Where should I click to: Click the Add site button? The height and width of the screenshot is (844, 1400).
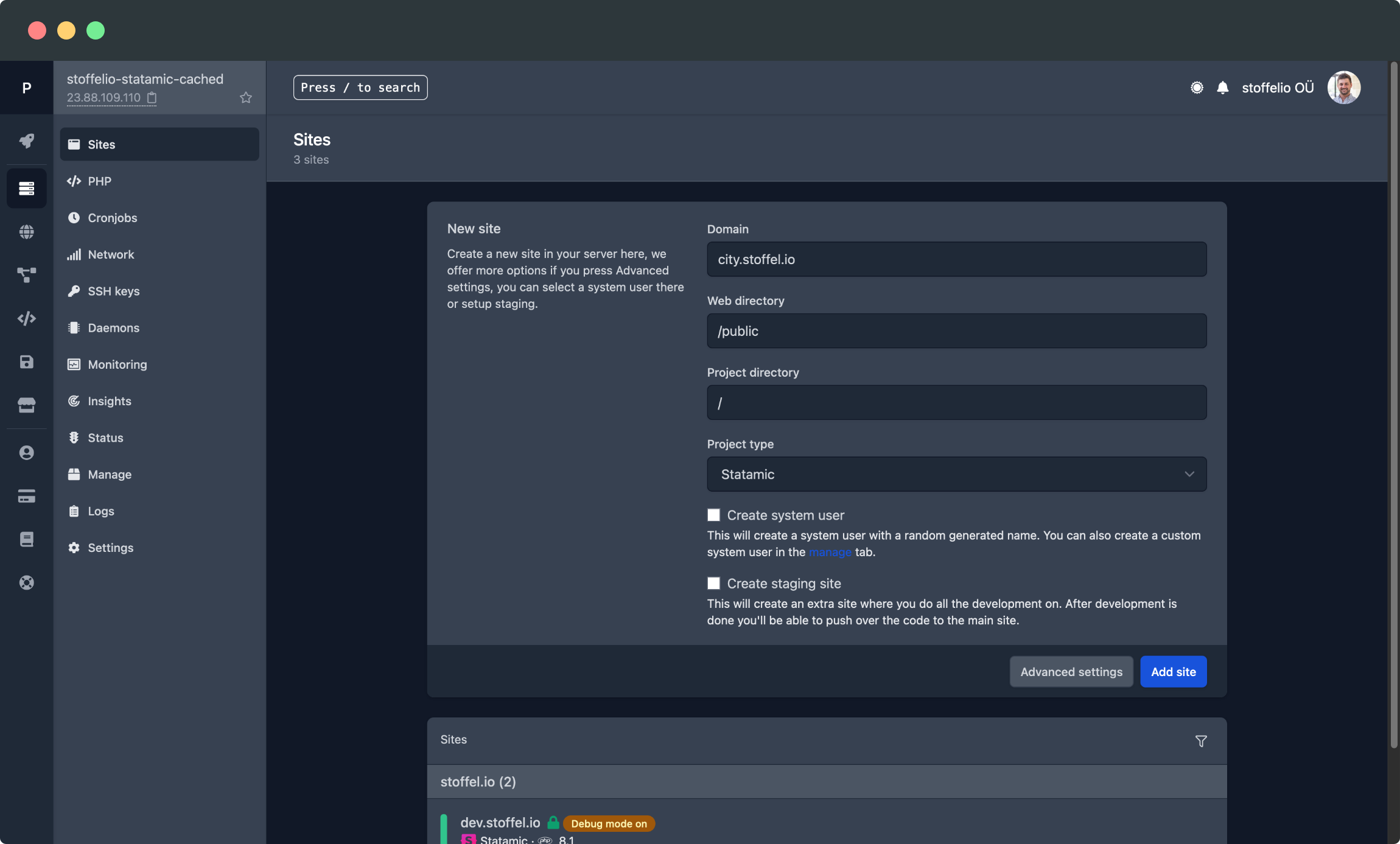[1173, 672]
